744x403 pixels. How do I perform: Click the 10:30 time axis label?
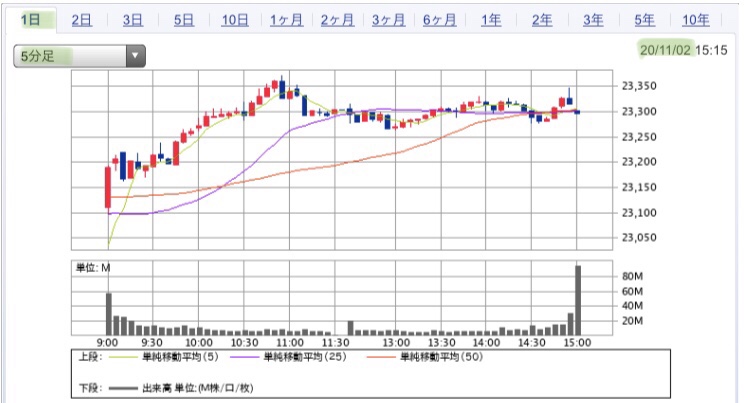click(244, 343)
